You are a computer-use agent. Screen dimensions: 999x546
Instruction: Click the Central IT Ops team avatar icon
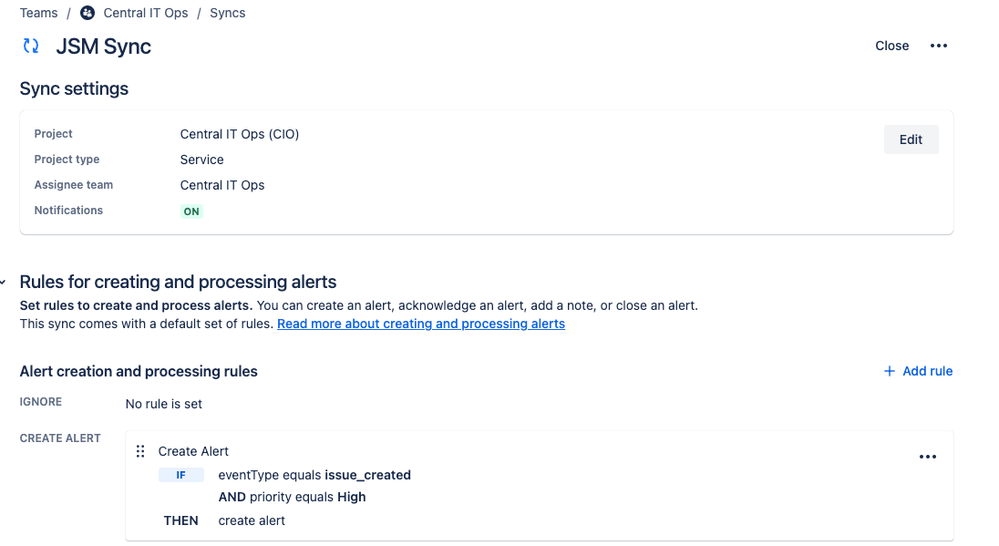coord(88,13)
